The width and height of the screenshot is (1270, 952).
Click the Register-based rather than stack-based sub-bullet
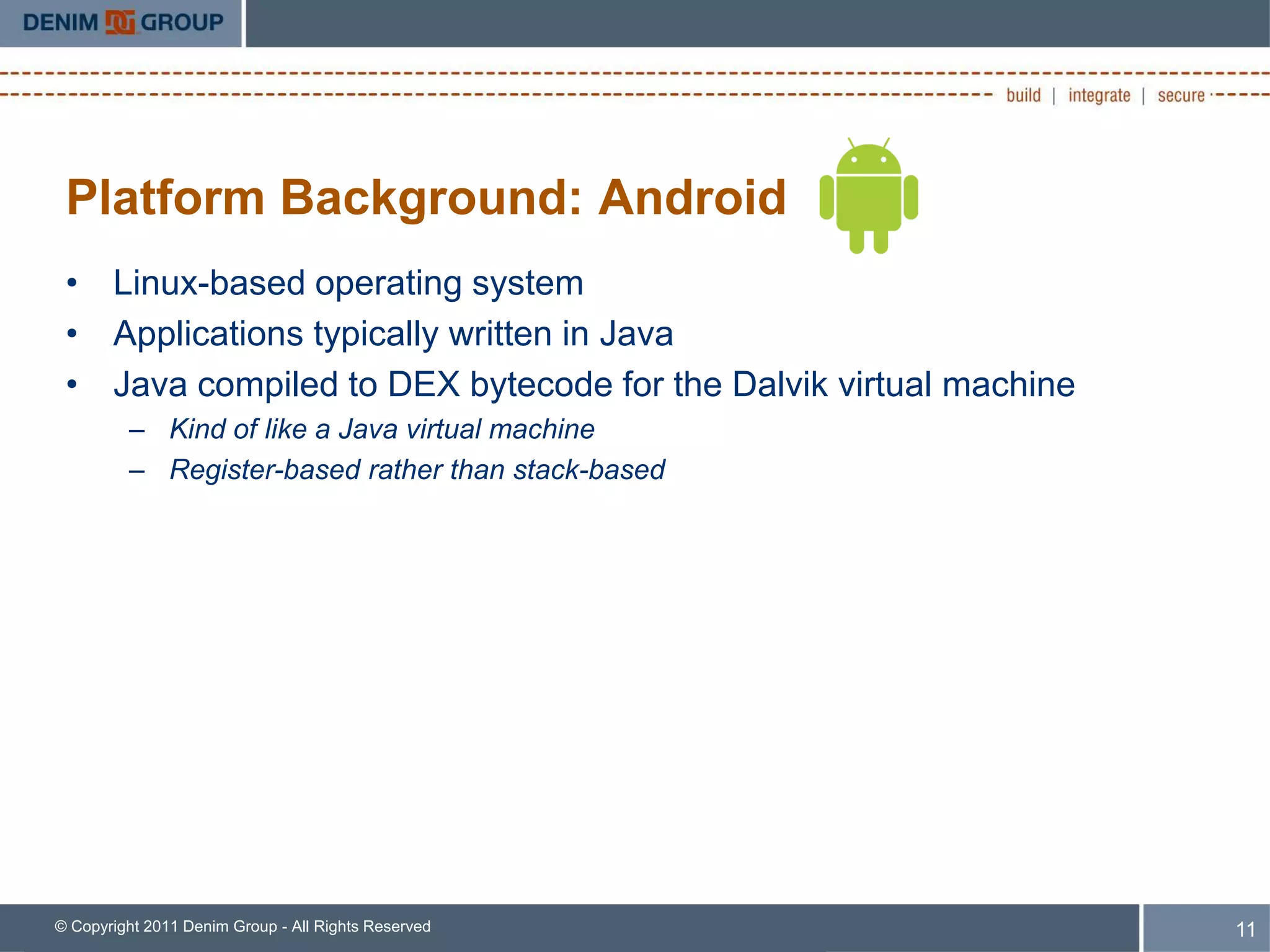pyautogui.click(x=417, y=469)
